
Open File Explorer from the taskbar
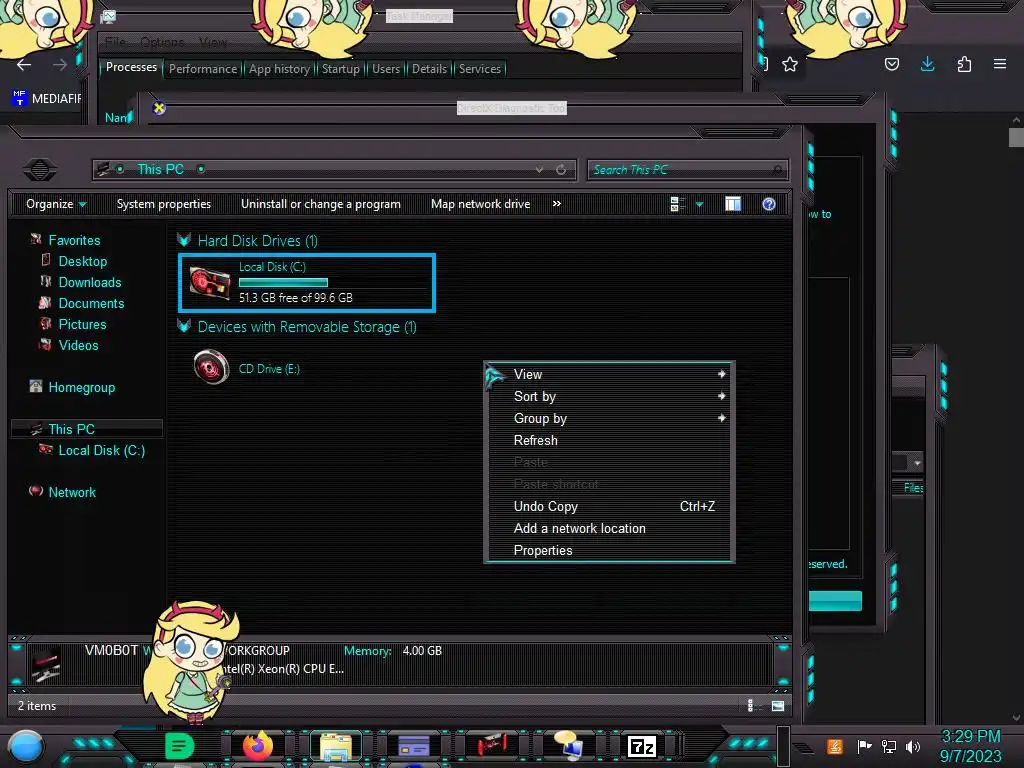pos(336,746)
